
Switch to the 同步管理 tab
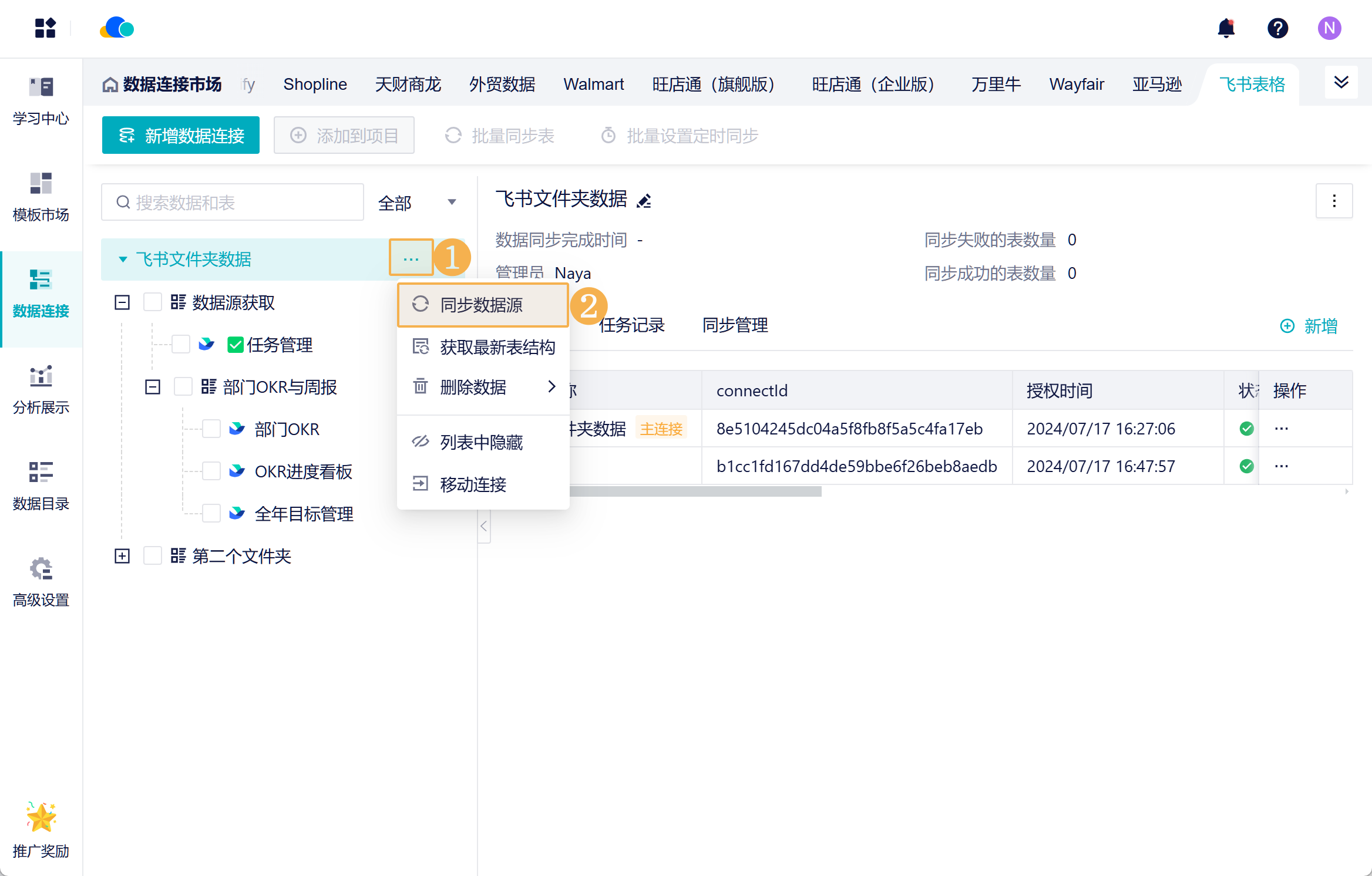(735, 325)
